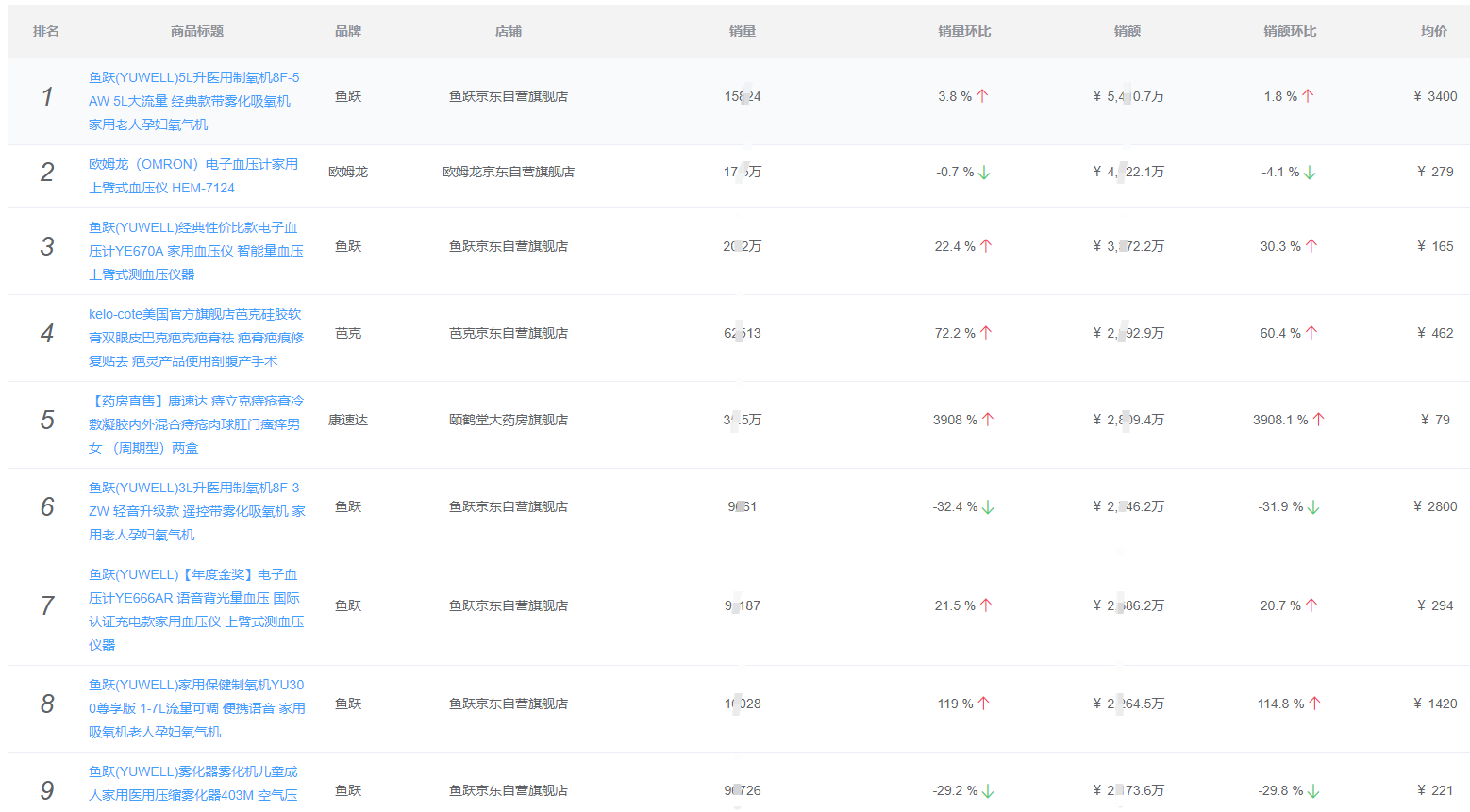Open the 欧姆龙 HEM-7124 血压计 product link

pos(193,175)
